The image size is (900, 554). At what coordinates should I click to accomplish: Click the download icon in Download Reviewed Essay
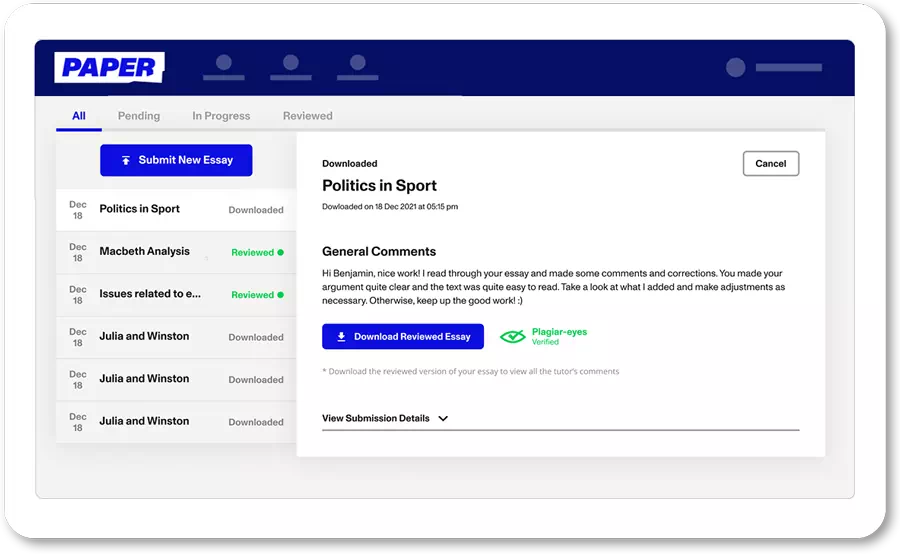coord(342,337)
